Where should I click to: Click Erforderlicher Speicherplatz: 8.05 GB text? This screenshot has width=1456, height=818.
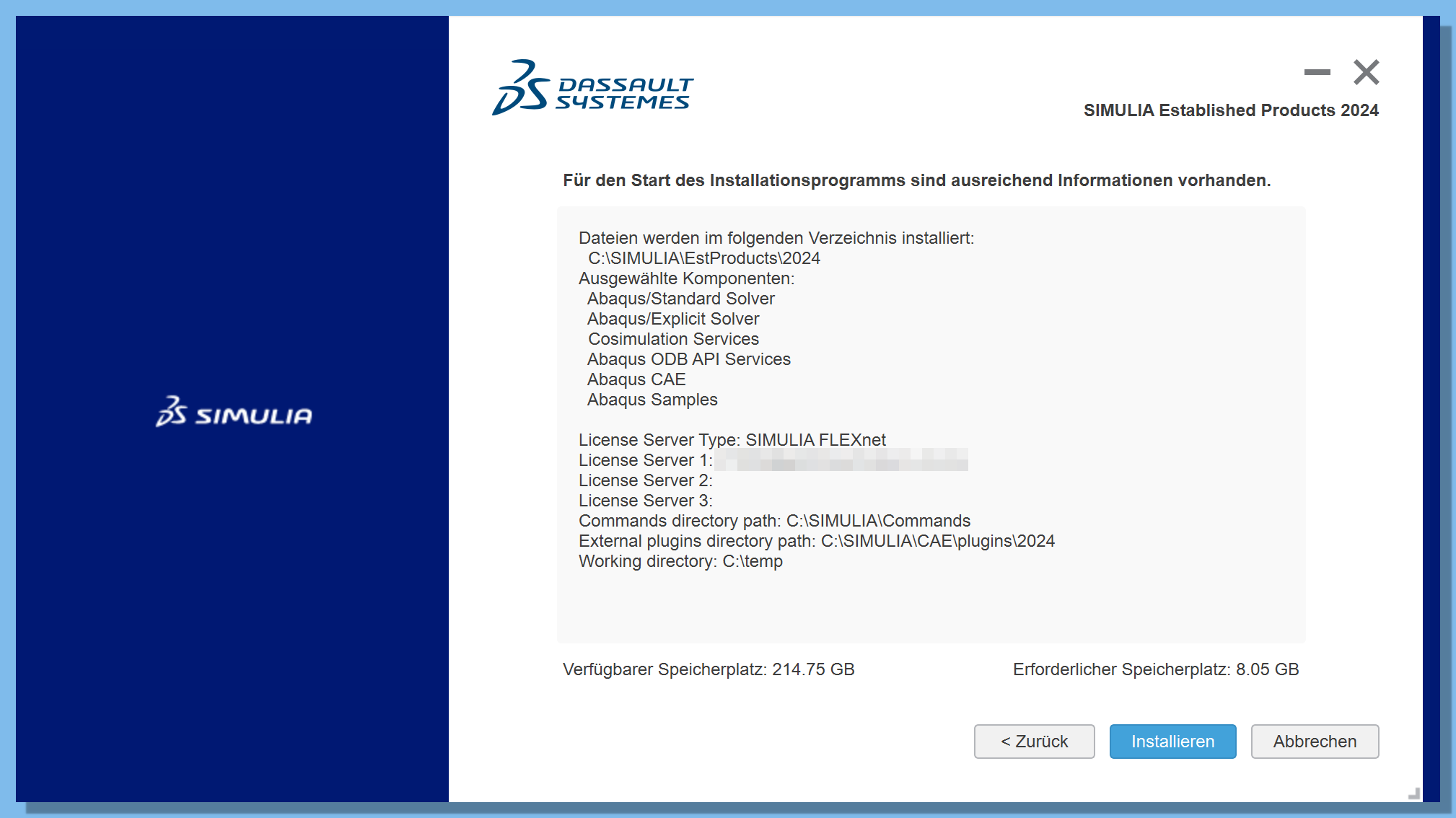coord(1155,669)
